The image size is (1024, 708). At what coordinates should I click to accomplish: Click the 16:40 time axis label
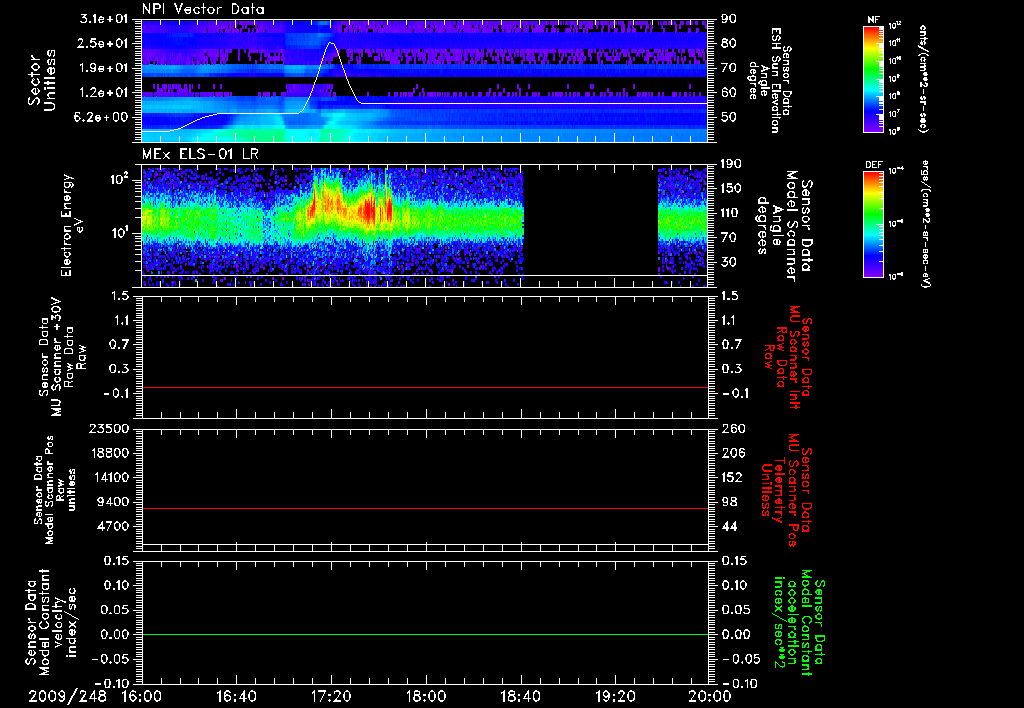[236, 696]
